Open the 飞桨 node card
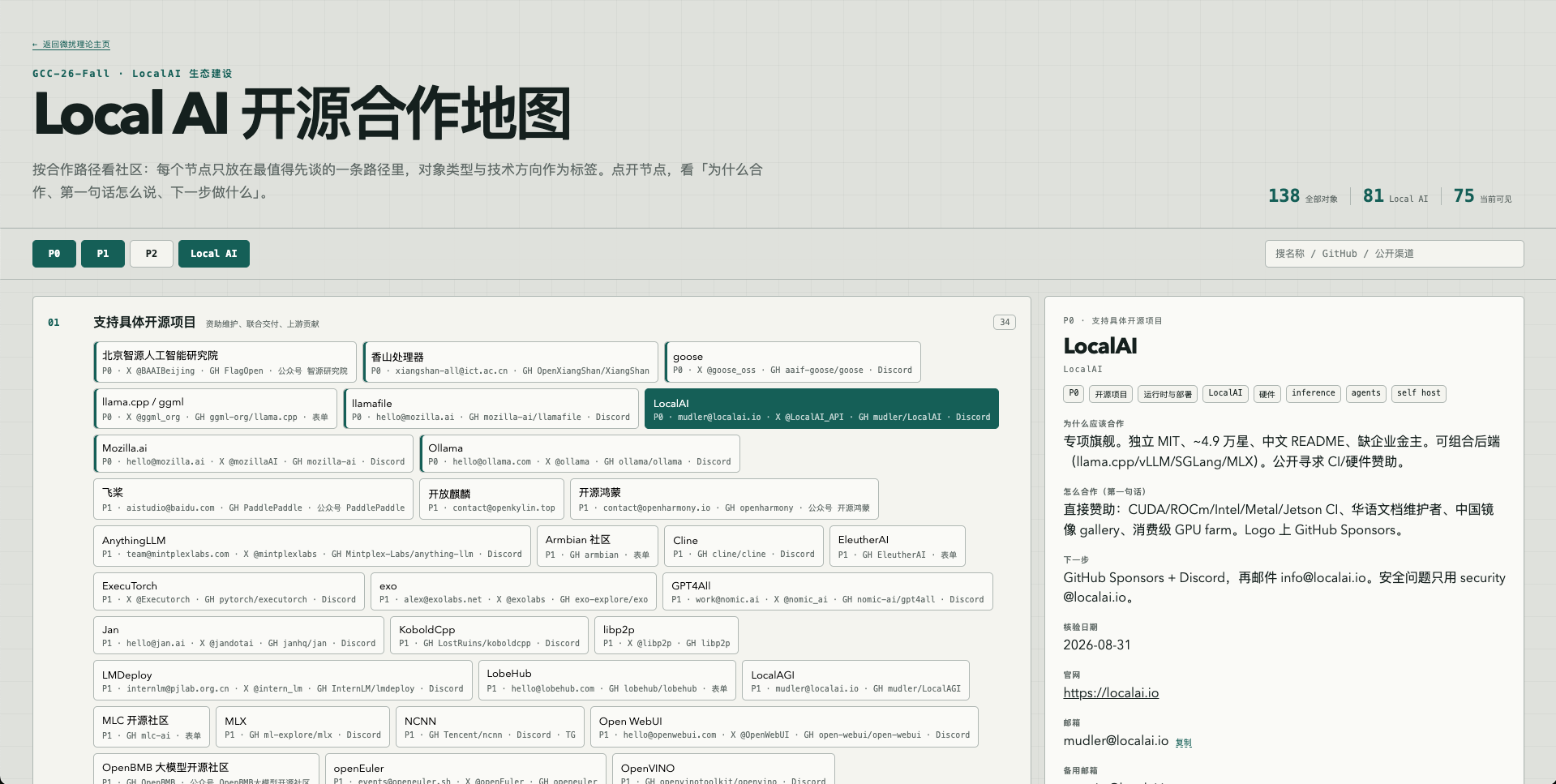1556x784 pixels. click(x=253, y=499)
